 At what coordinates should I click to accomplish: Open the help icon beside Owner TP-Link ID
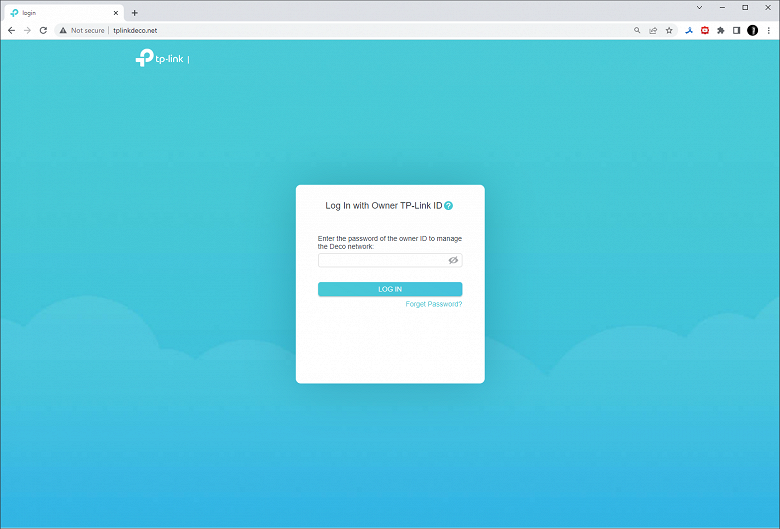click(448, 206)
